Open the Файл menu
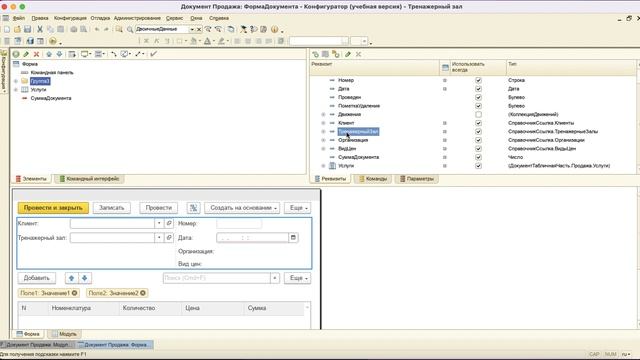This screenshot has height=360, width=640. 19,18
